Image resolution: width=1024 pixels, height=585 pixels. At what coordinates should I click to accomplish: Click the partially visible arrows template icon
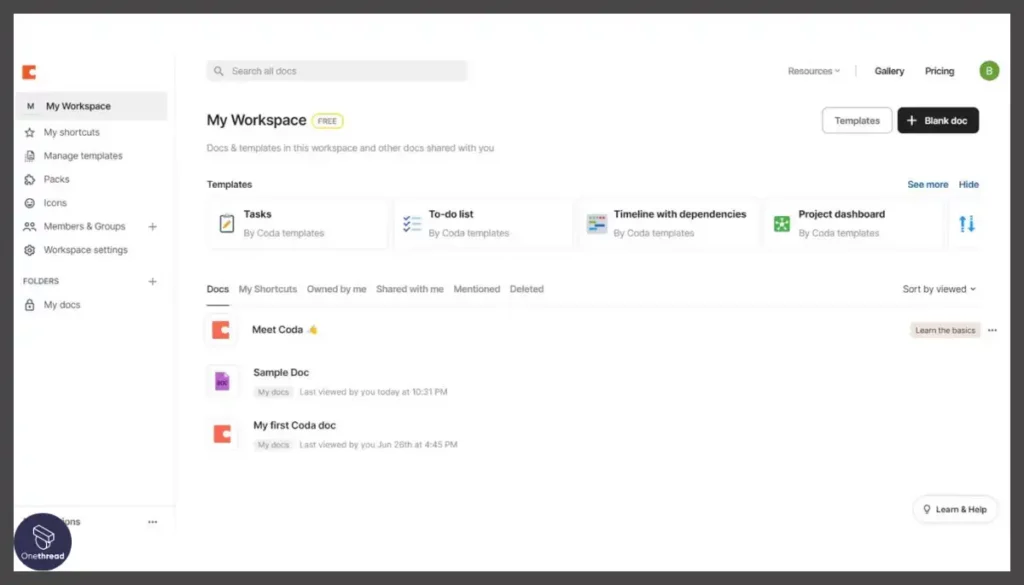[967, 224]
